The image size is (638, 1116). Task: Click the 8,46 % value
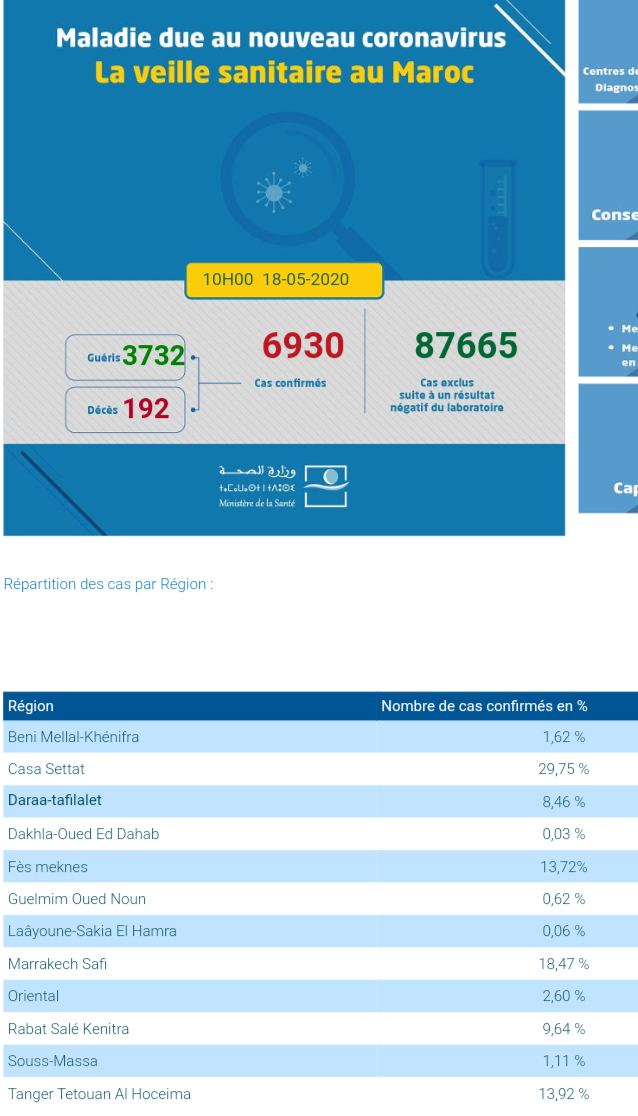click(563, 802)
